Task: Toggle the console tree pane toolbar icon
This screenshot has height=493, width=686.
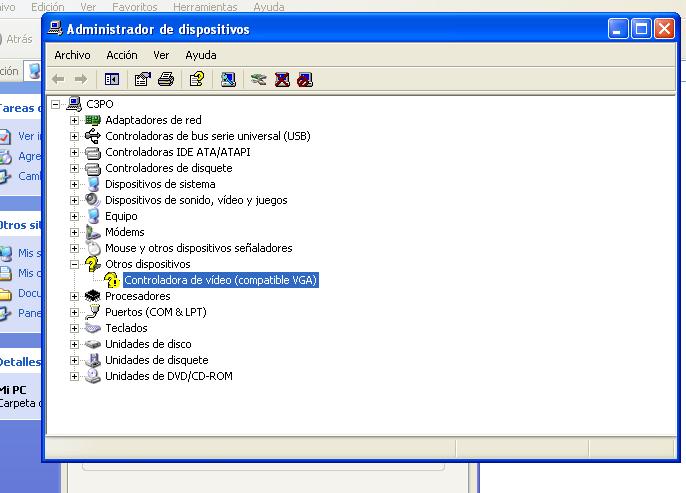Action: (112, 79)
